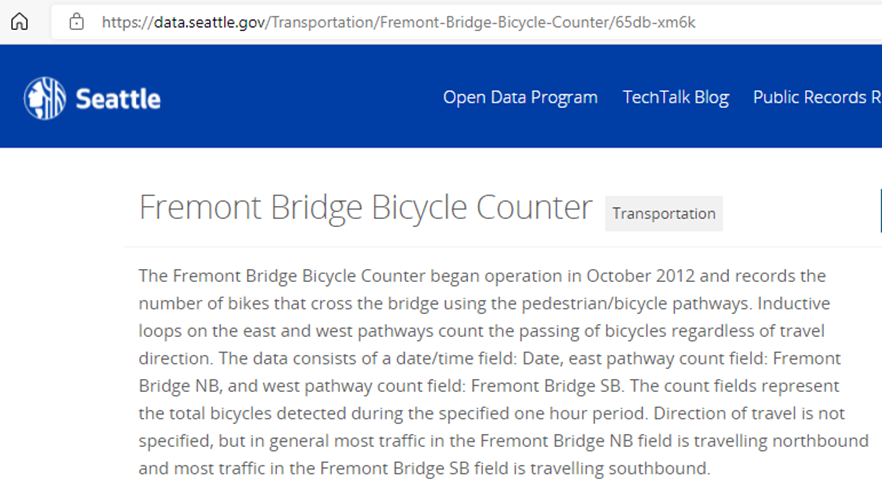Click the site security lock icon
The width and height of the screenshot is (882, 488).
click(75, 22)
